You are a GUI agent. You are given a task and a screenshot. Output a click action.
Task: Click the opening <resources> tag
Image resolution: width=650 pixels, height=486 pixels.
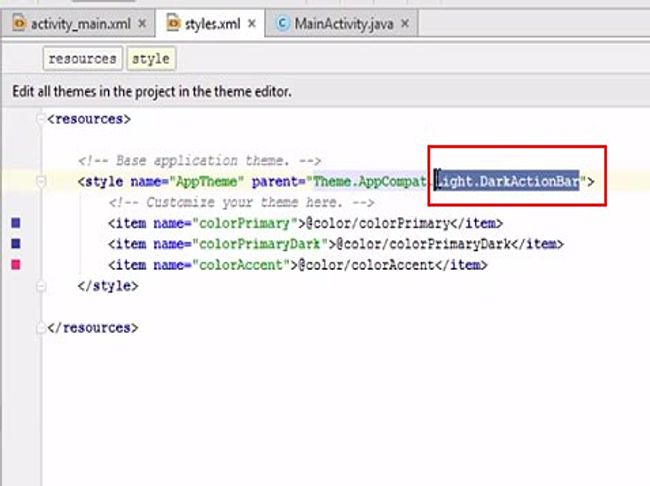click(x=89, y=119)
